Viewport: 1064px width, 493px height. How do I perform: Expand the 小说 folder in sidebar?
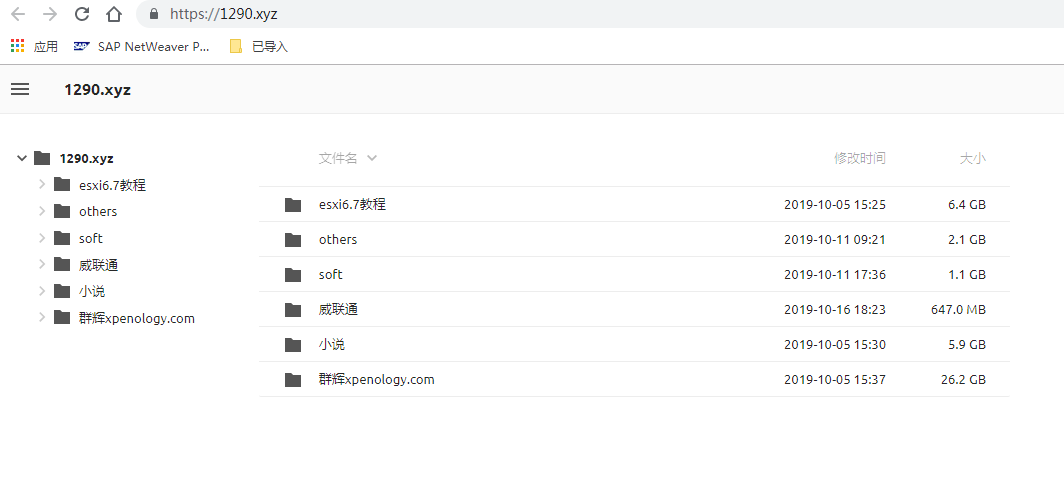pos(41,291)
